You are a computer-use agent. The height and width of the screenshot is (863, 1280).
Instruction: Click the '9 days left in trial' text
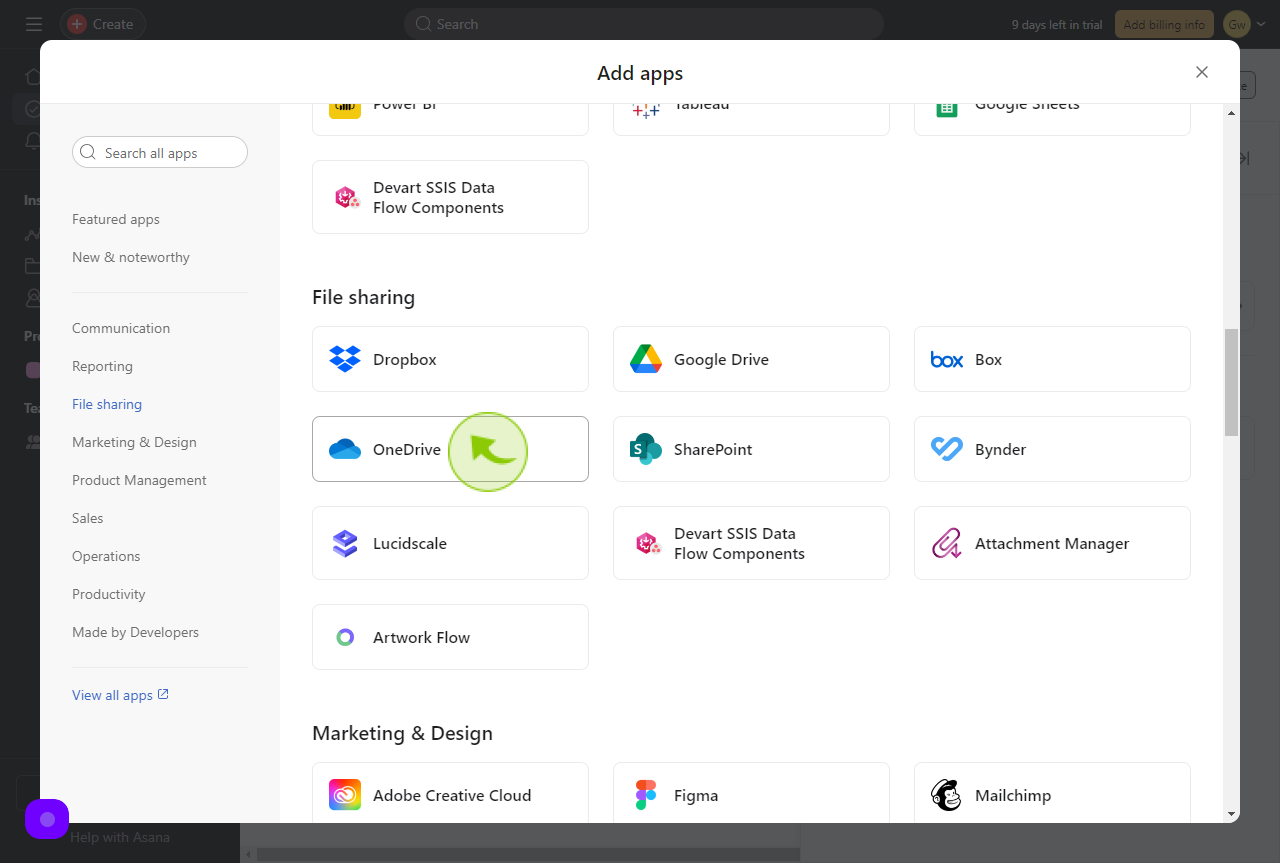click(x=1057, y=24)
